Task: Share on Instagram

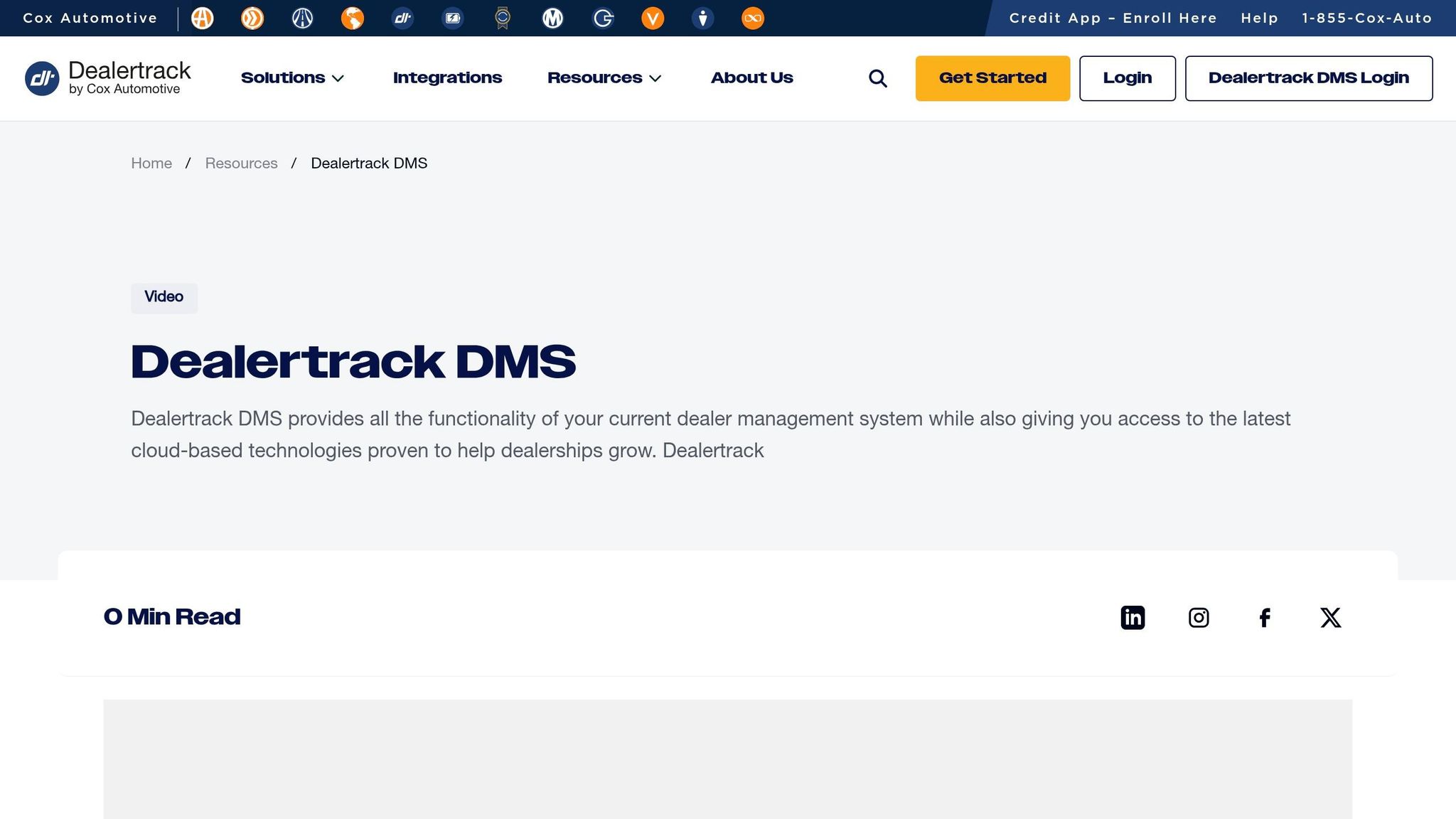Action: [x=1199, y=617]
